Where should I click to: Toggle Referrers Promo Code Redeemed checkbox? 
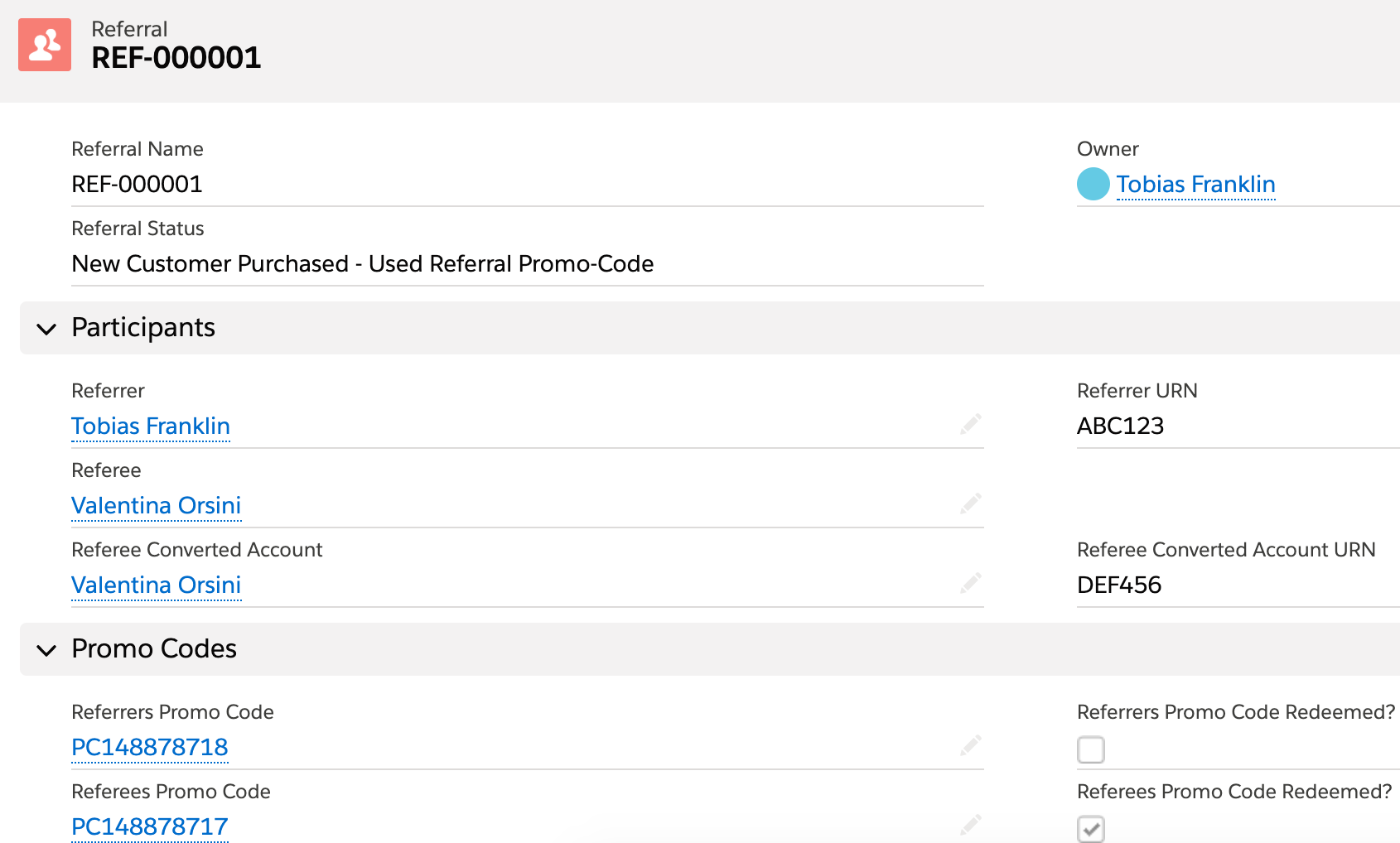click(1091, 749)
